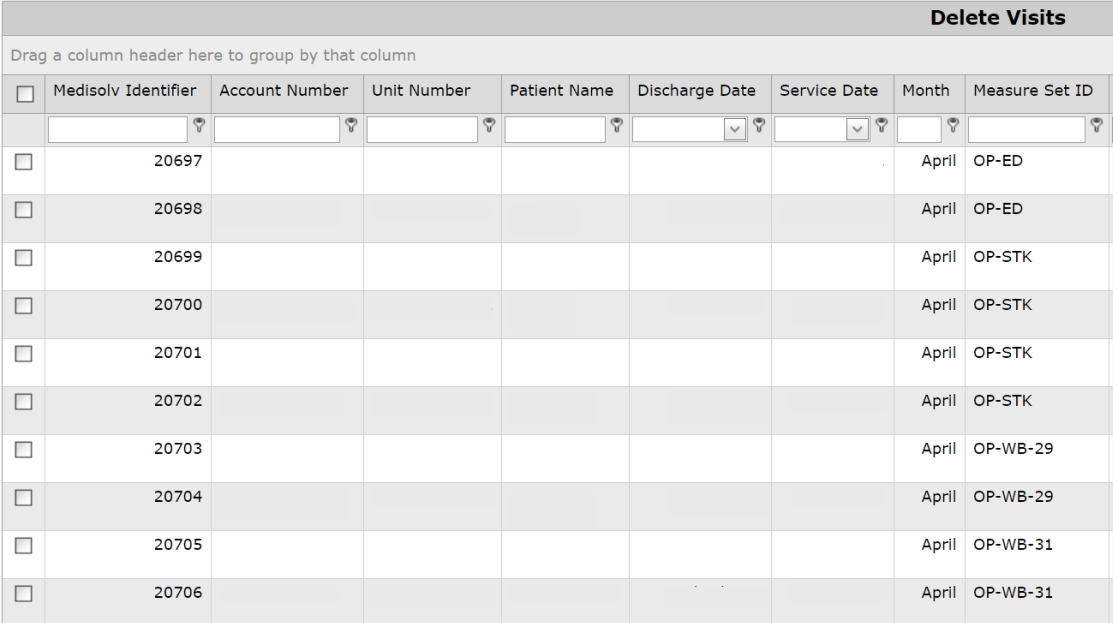This screenshot has width=1113, height=623.
Task: Click filter icon for Unit Number column
Action: pyautogui.click(x=490, y=125)
